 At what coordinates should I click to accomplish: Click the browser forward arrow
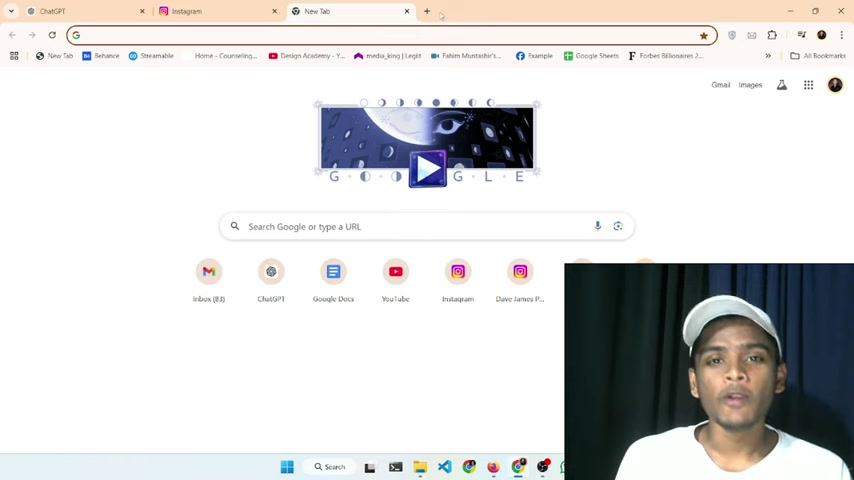[32, 35]
